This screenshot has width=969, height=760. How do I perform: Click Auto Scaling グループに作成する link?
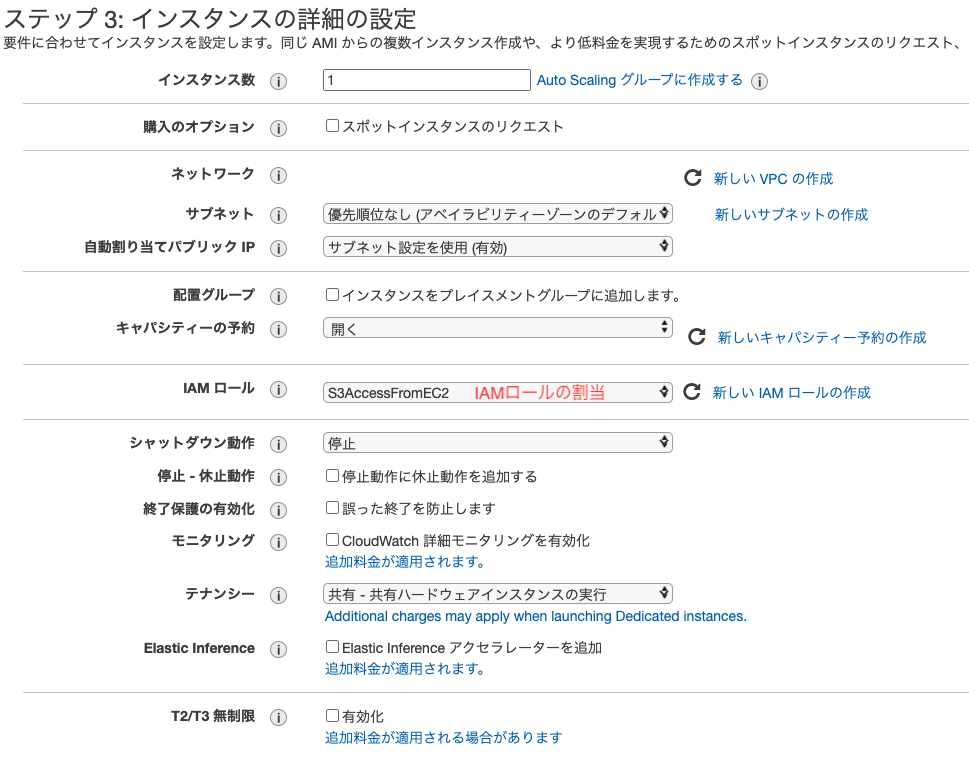640,80
